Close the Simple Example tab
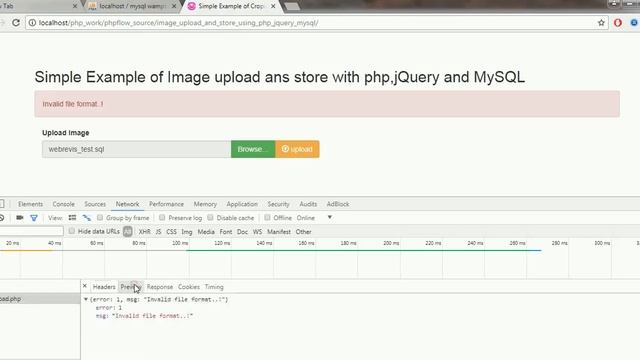640x360 pixels. click(273, 6)
